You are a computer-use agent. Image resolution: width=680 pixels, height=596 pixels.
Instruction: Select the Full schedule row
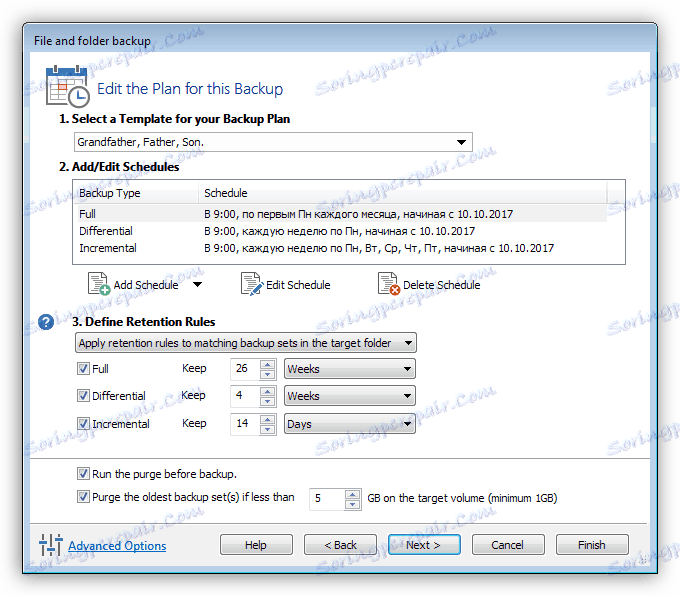pyautogui.click(x=340, y=214)
